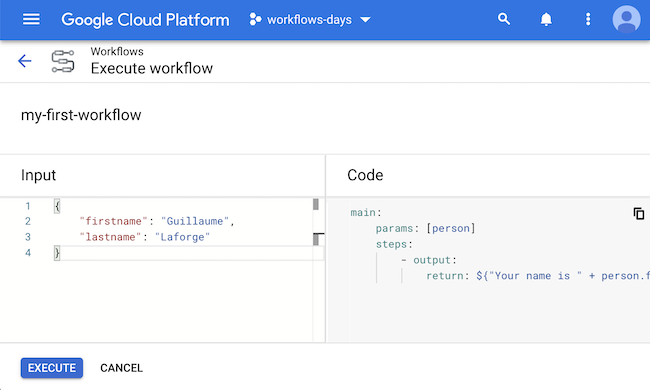
Task: Click the Execute workflow page title
Action: [152, 68]
